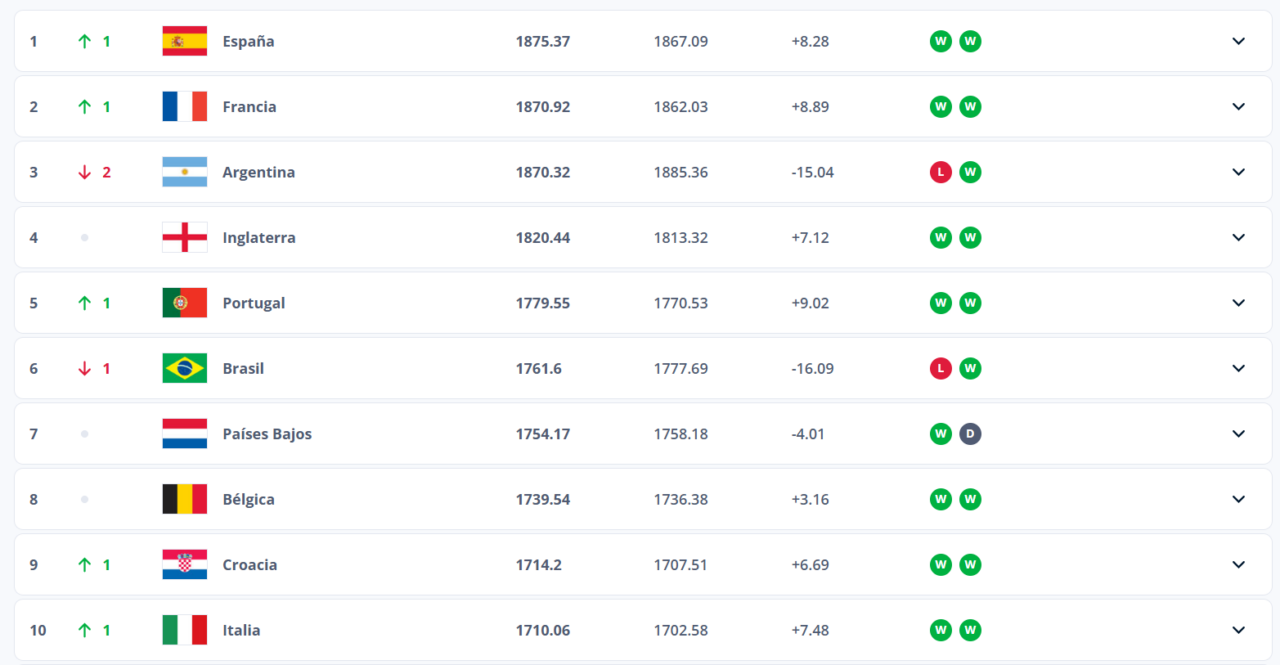Click Portugal's total points 1779.55
Screen dimensions: 1280x665
543,303
